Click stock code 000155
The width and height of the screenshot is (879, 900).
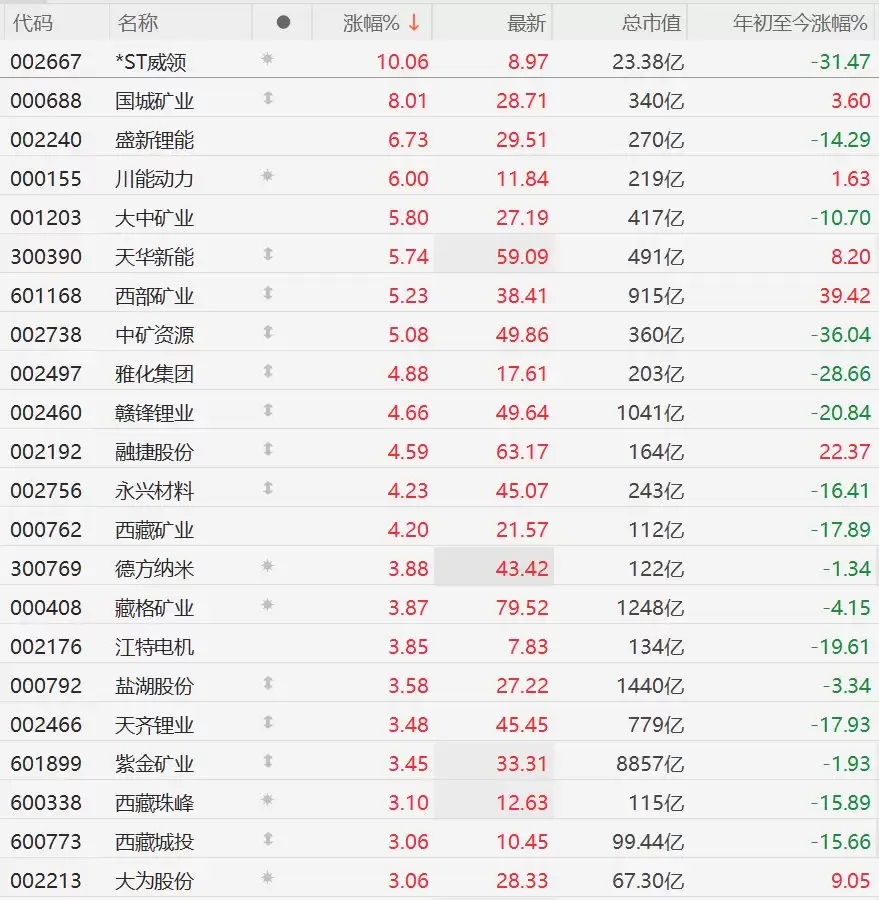[46, 179]
